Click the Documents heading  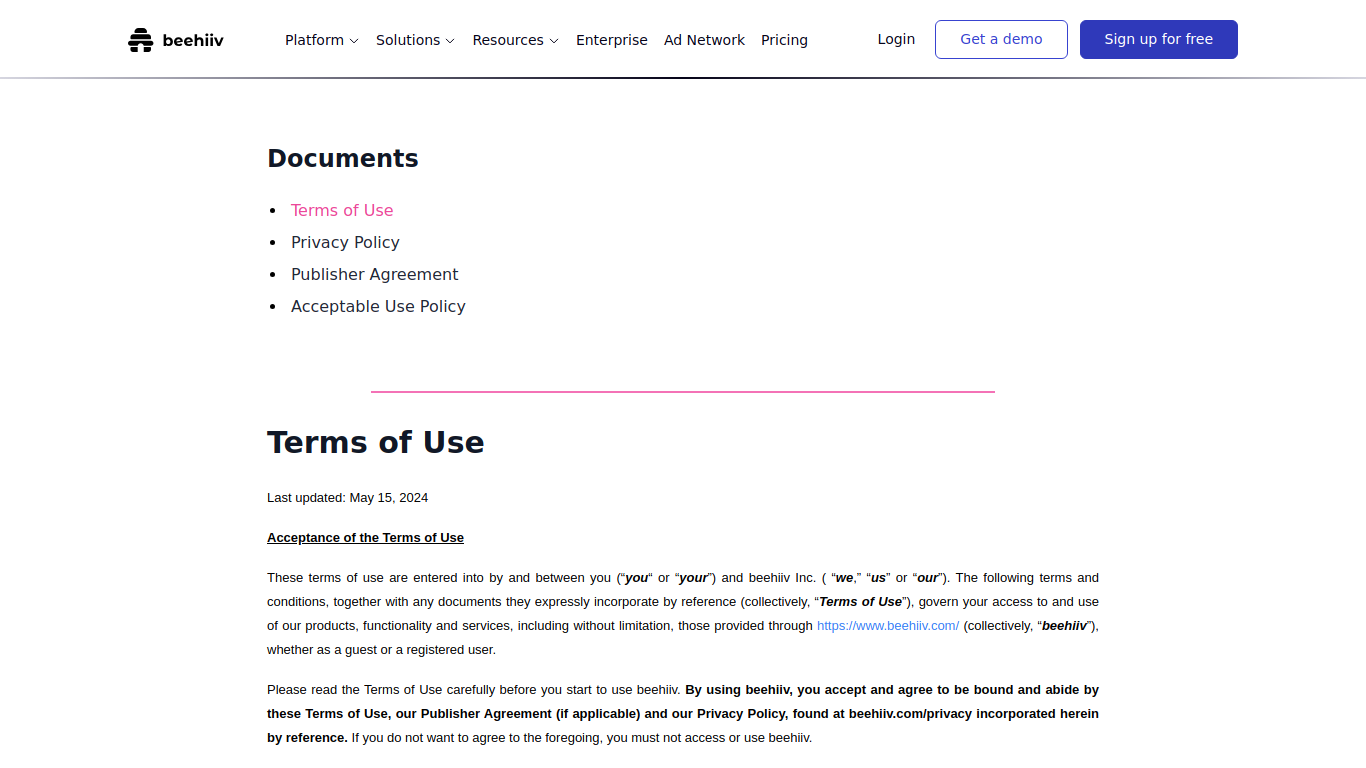tap(343, 158)
